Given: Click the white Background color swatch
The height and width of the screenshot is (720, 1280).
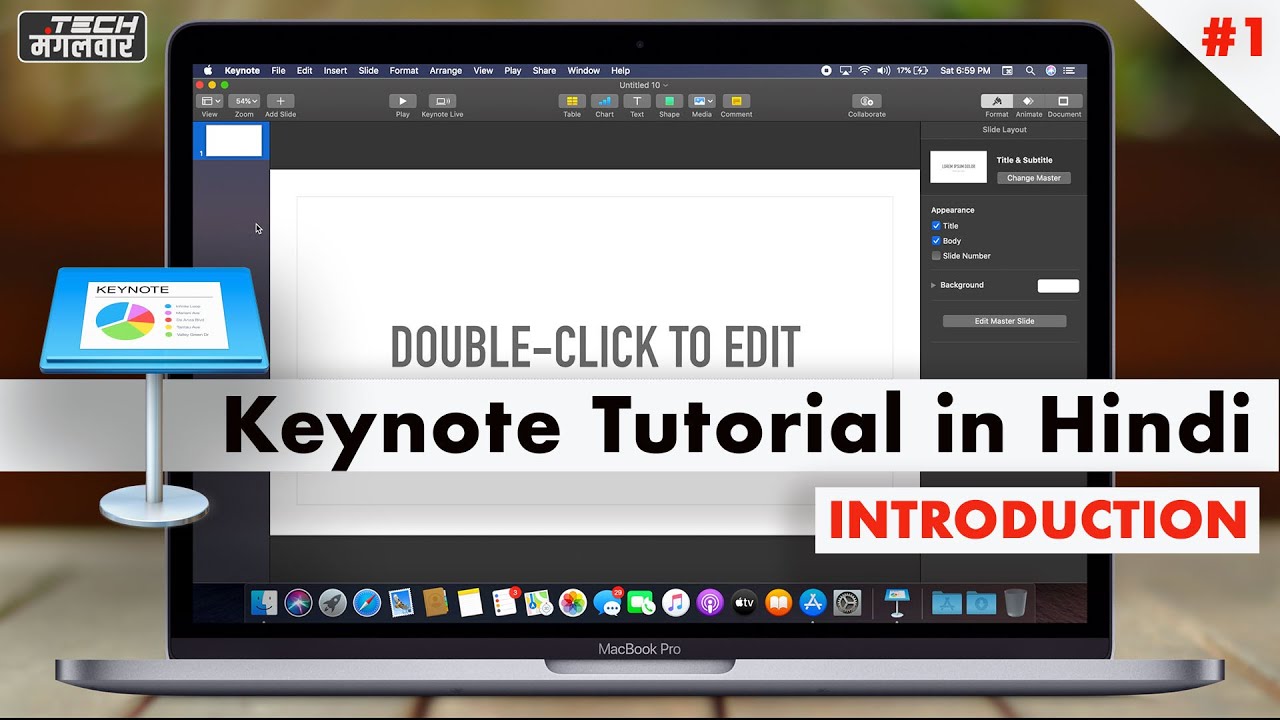Looking at the screenshot, I should pos(1058,286).
